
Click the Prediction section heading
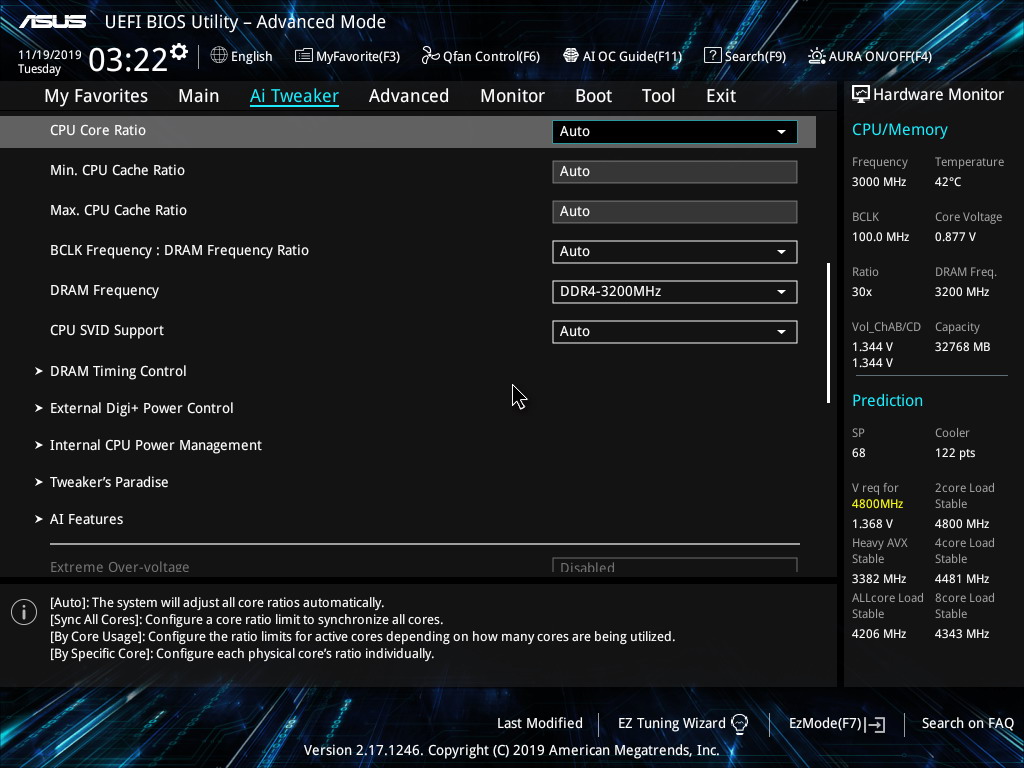coord(887,400)
